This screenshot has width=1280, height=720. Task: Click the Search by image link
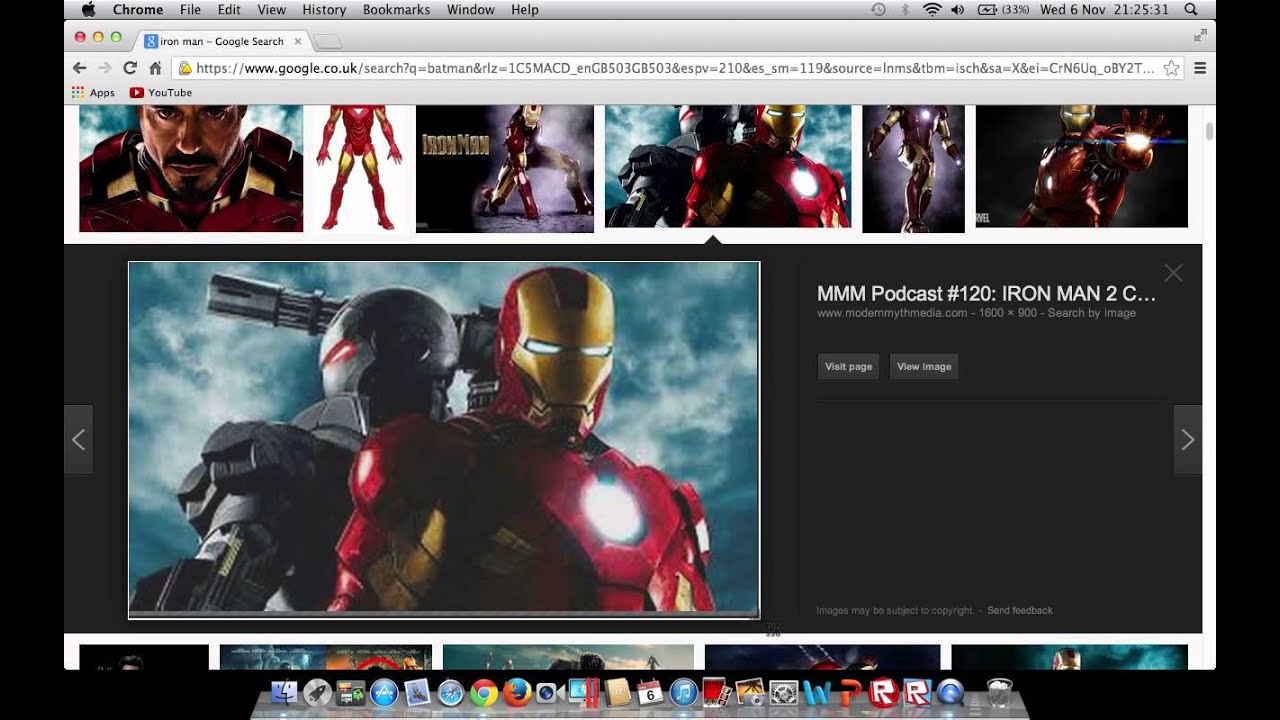[x=1092, y=313]
